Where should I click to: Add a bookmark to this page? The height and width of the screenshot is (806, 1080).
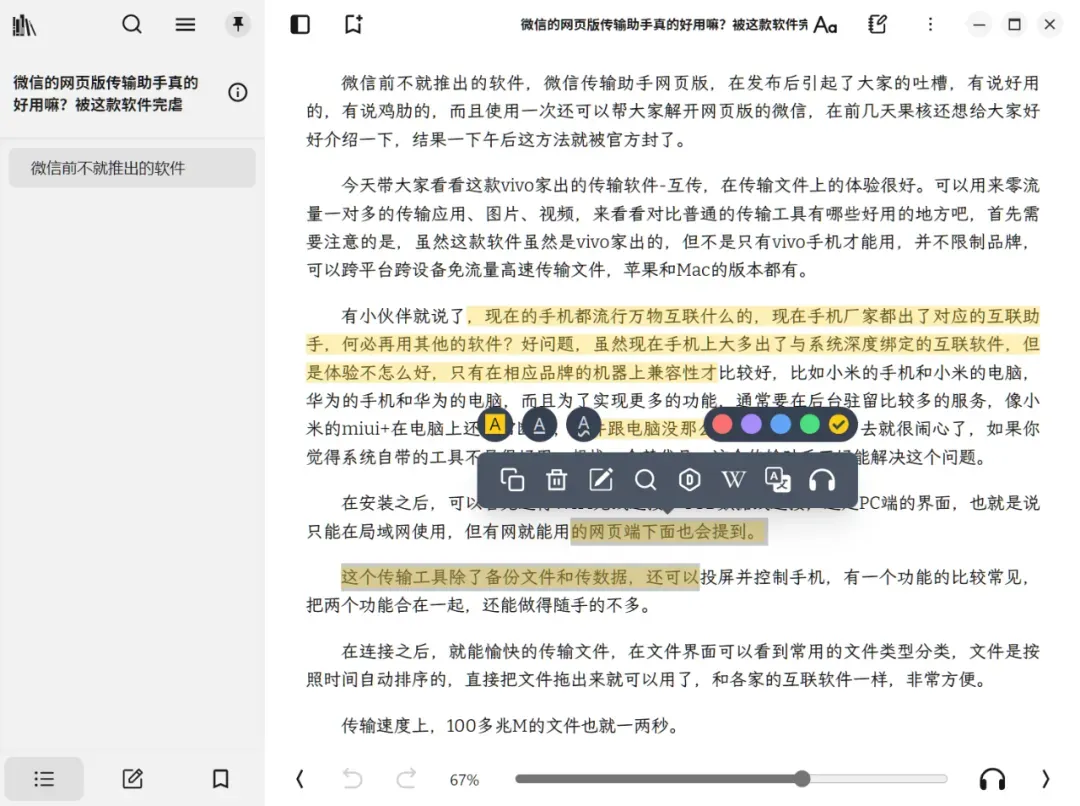[353, 25]
